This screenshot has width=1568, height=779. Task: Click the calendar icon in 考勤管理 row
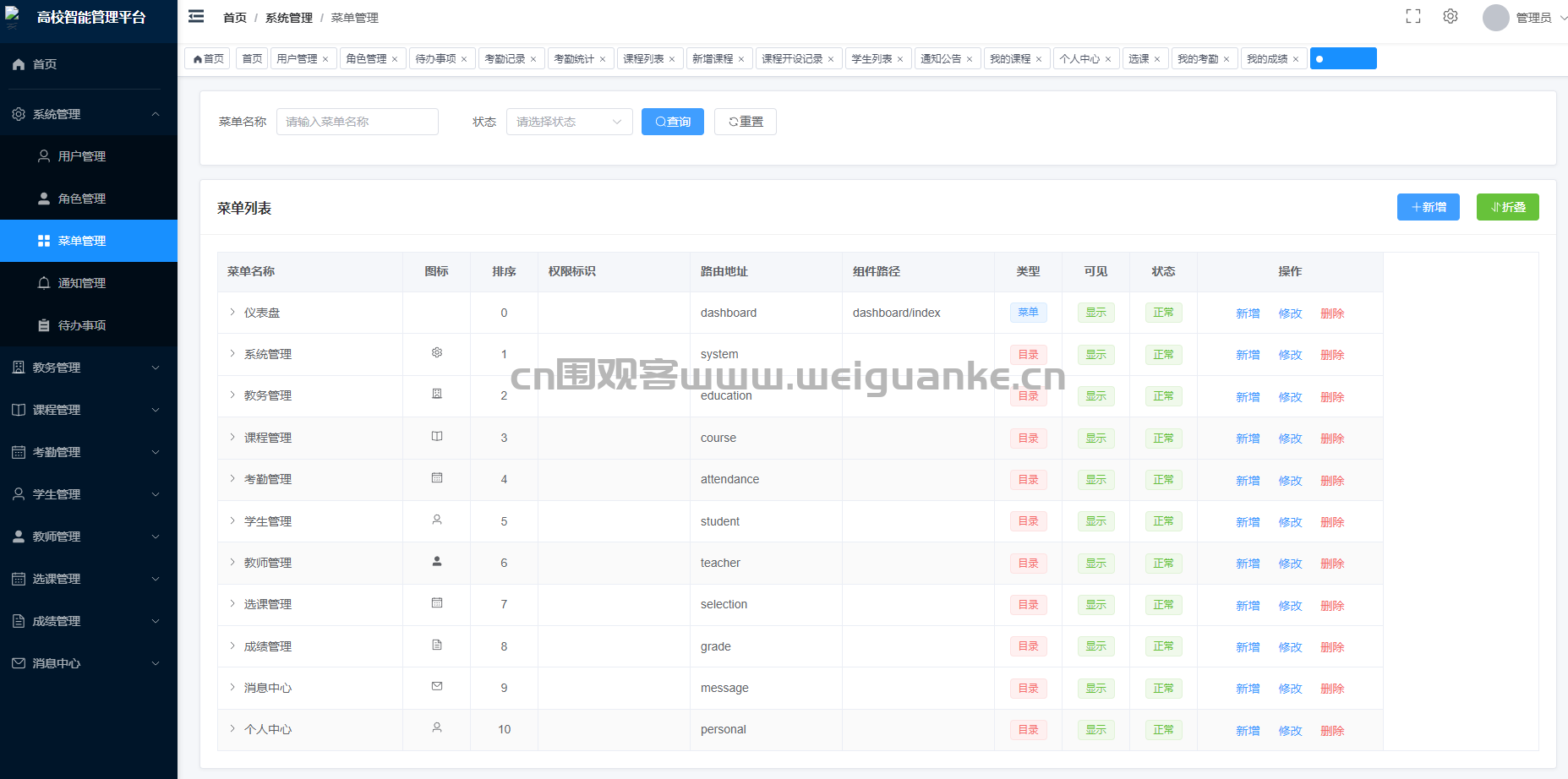click(x=436, y=477)
